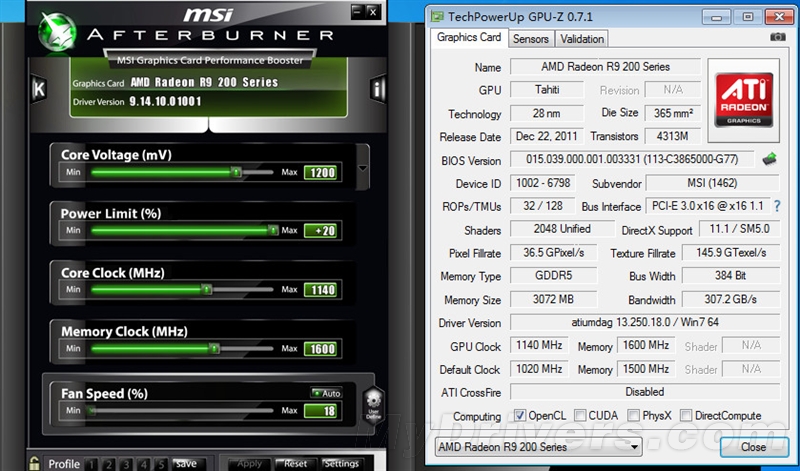Screen dimensions: 800x471
Task: Minimize the GPU-Z window
Action: click(x=716, y=17)
